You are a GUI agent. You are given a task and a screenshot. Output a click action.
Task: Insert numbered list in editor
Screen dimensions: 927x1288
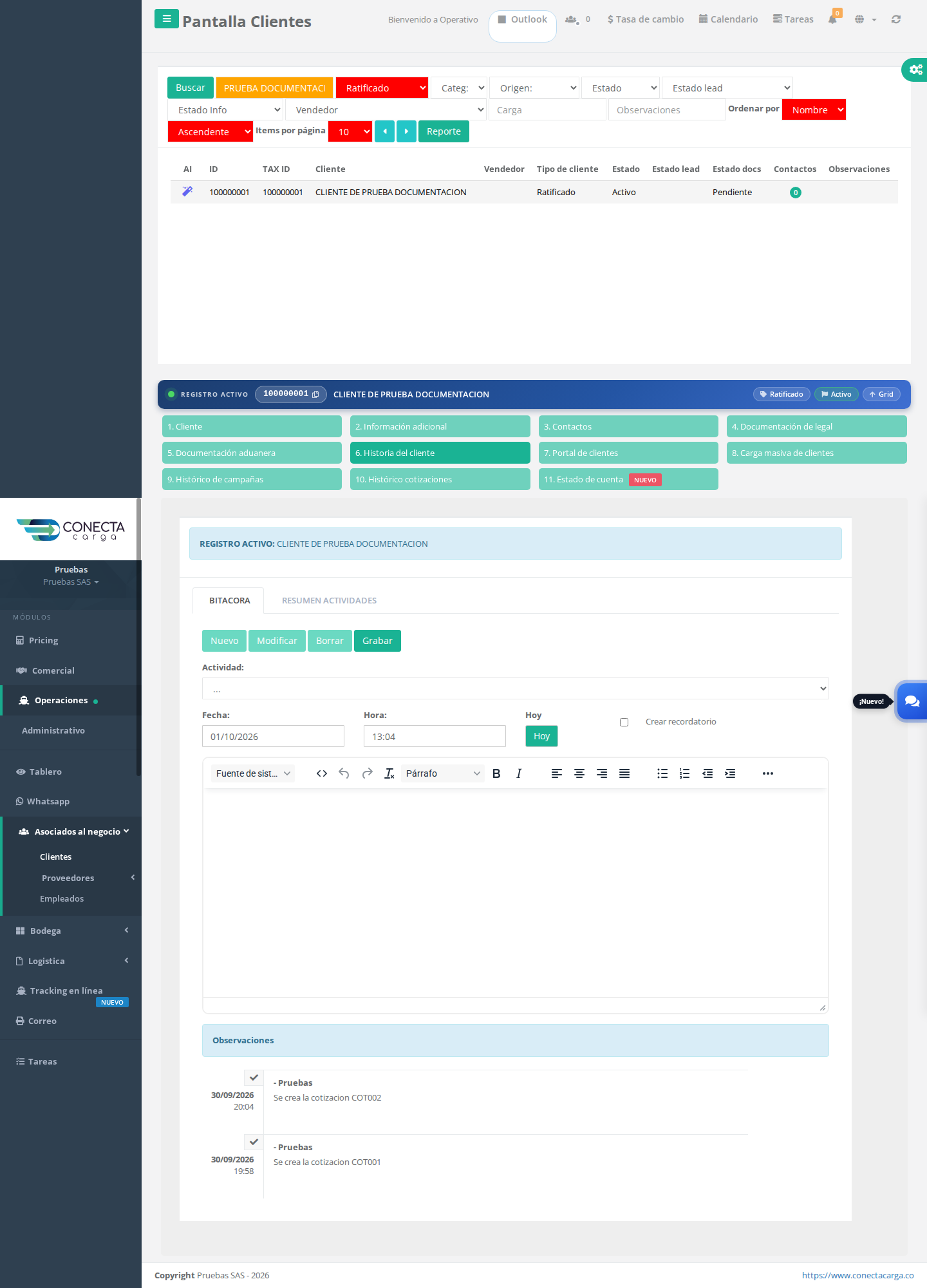pos(685,773)
